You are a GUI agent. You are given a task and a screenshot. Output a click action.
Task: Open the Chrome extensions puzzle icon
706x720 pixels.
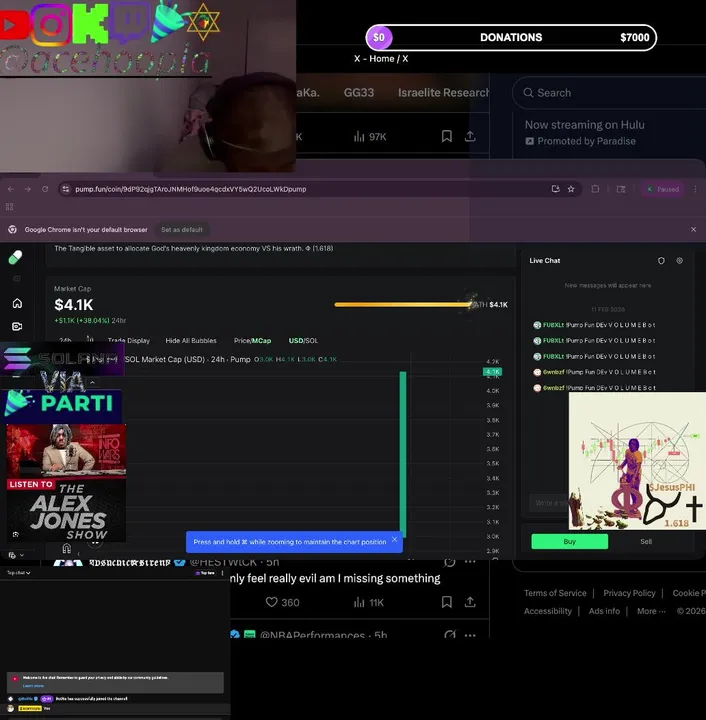[595, 189]
